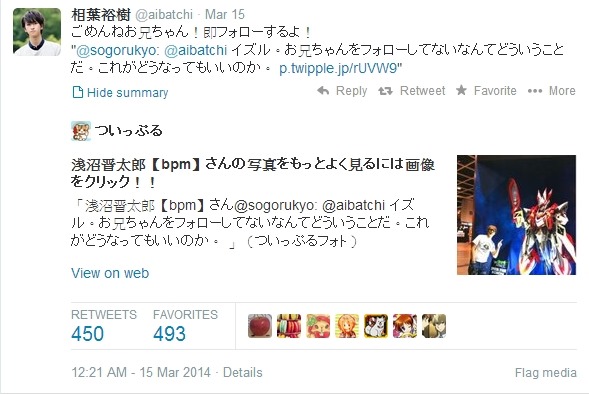Click the ついっぷる hamster logo icon
This screenshot has width=589, height=394.
click(81, 131)
